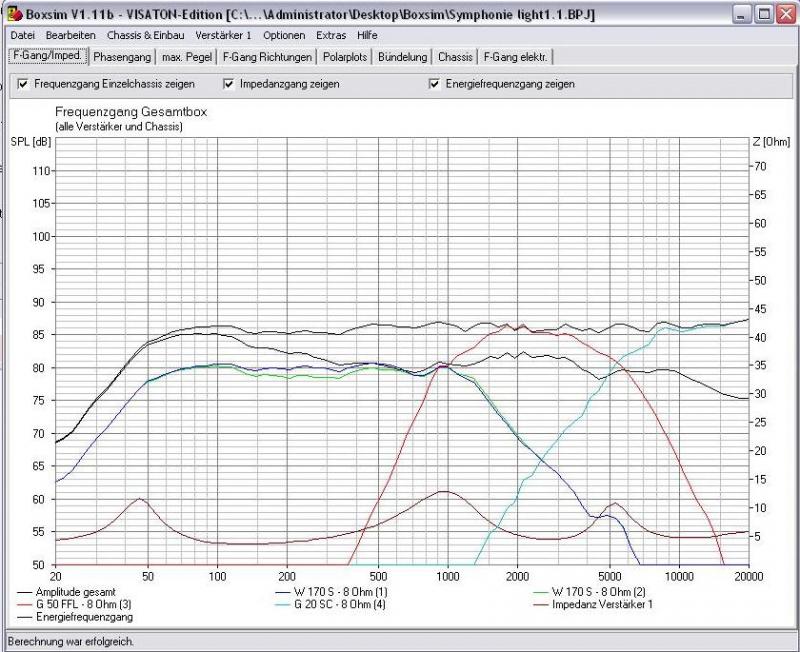
Task: Open the Datei menu
Action: 22,35
